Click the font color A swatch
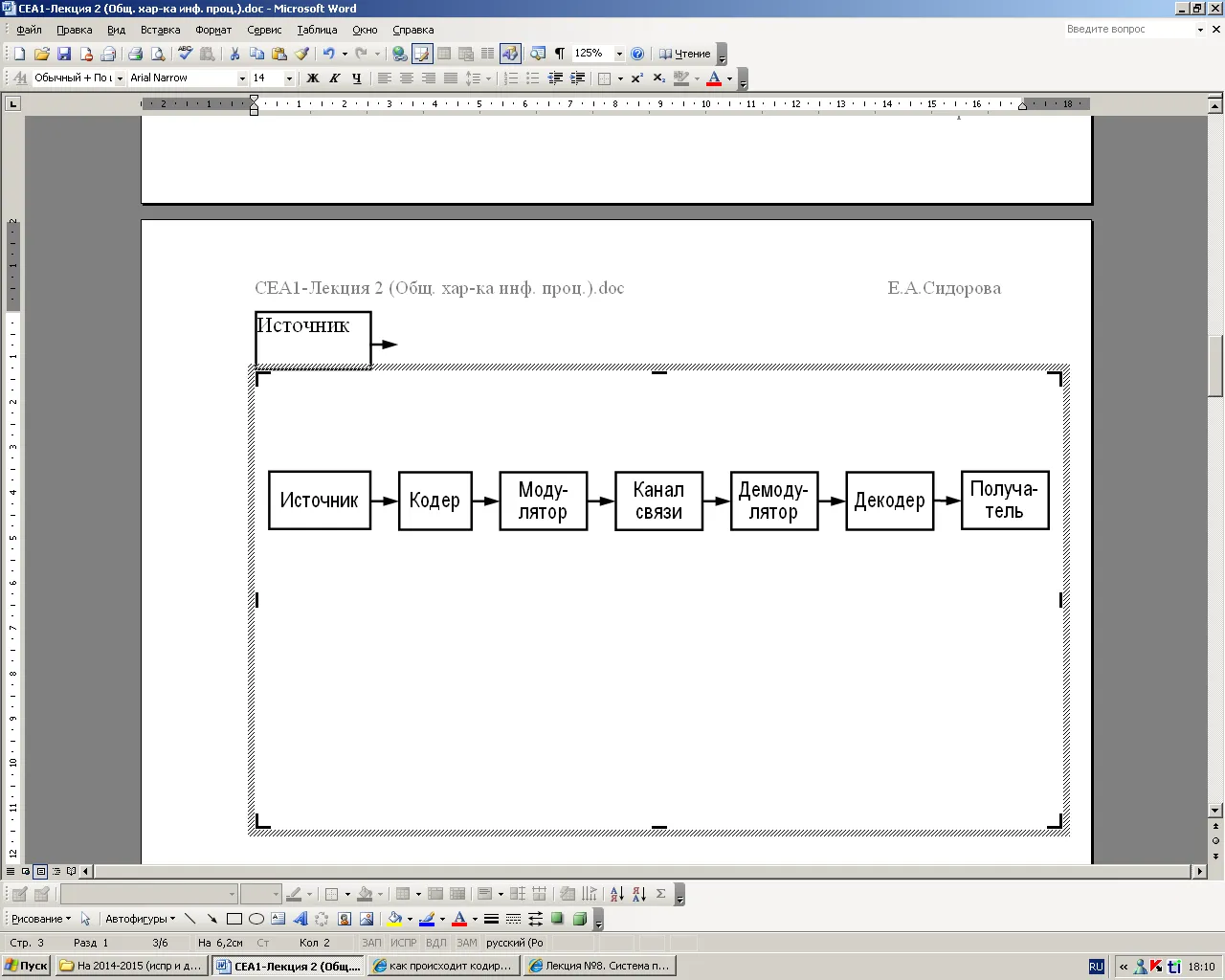 pyautogui.click(x=714, y=78)
